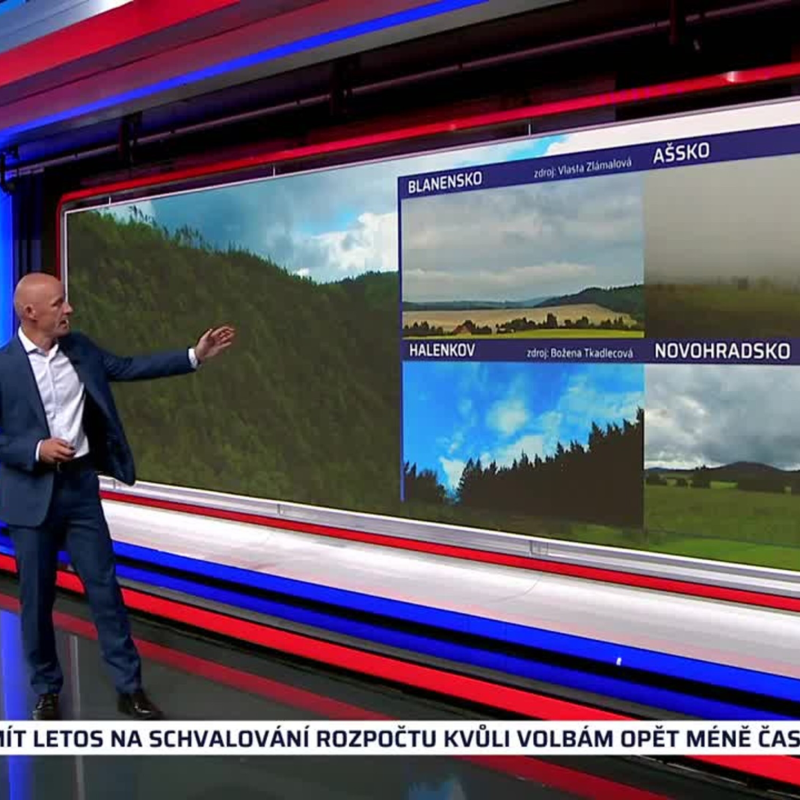800x800 pixels.
Task: Select the NOVOHRADSKO region label
Action: [721, 349]
